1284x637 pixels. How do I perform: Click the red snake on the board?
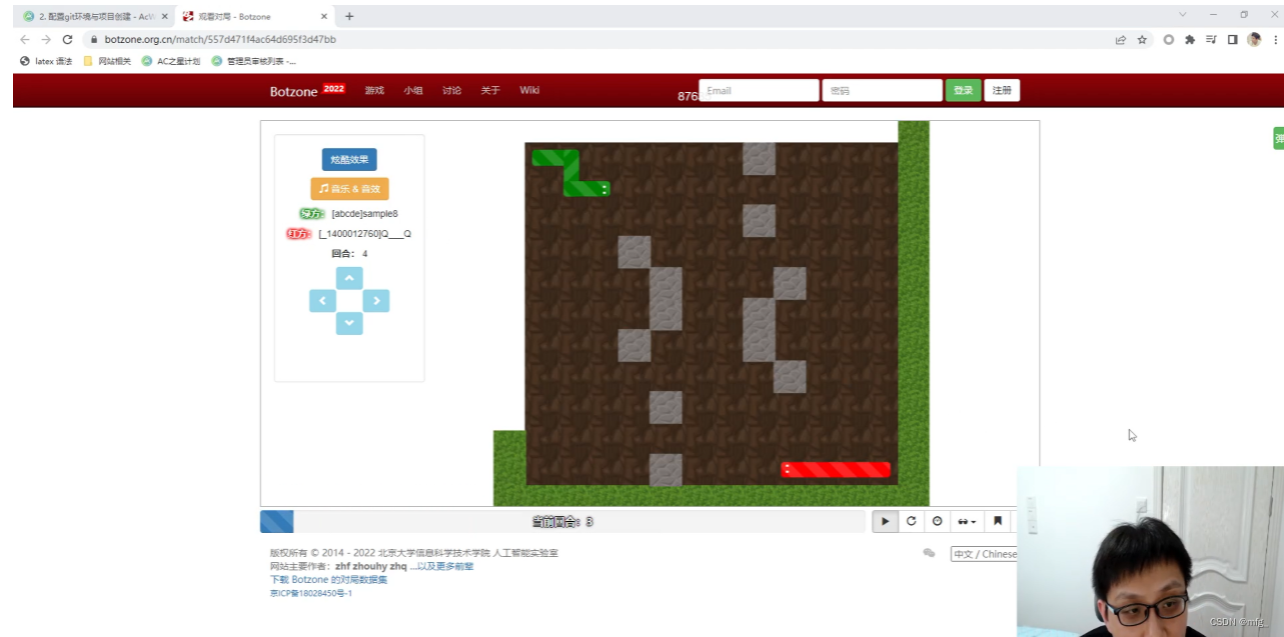[x=836, y=469]
